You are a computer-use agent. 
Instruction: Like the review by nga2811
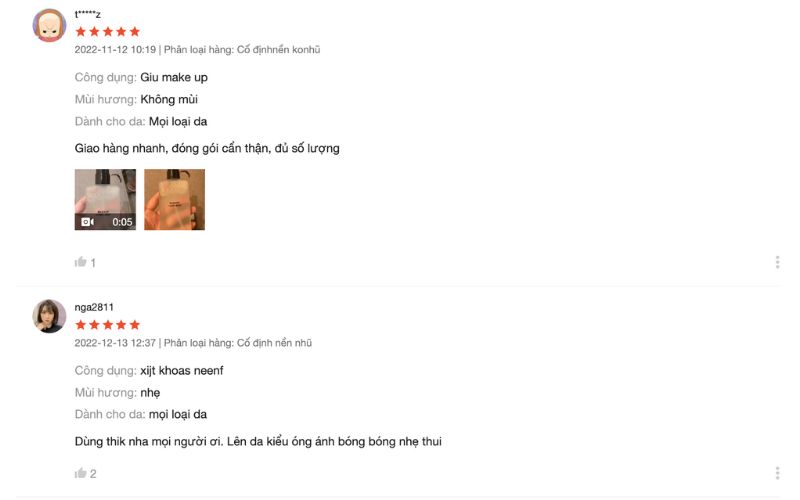coord(81,473)
